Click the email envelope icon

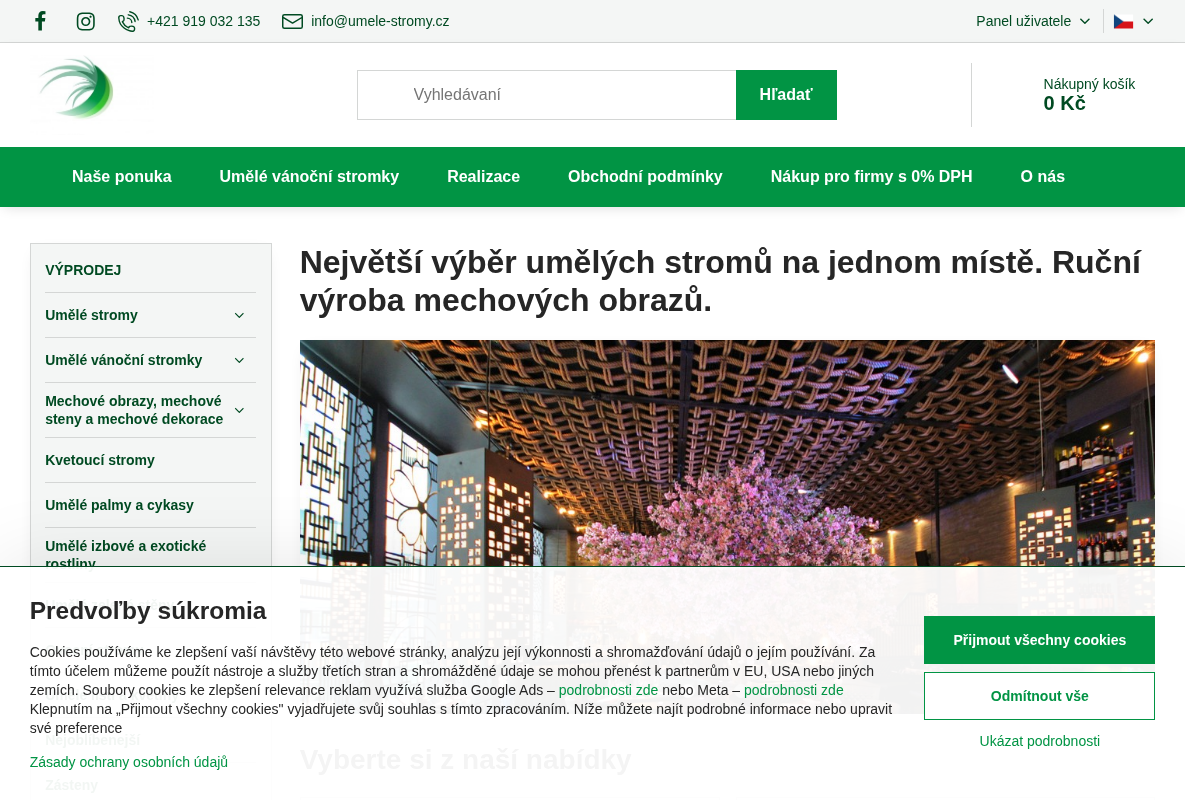click(x=292, y=21)
